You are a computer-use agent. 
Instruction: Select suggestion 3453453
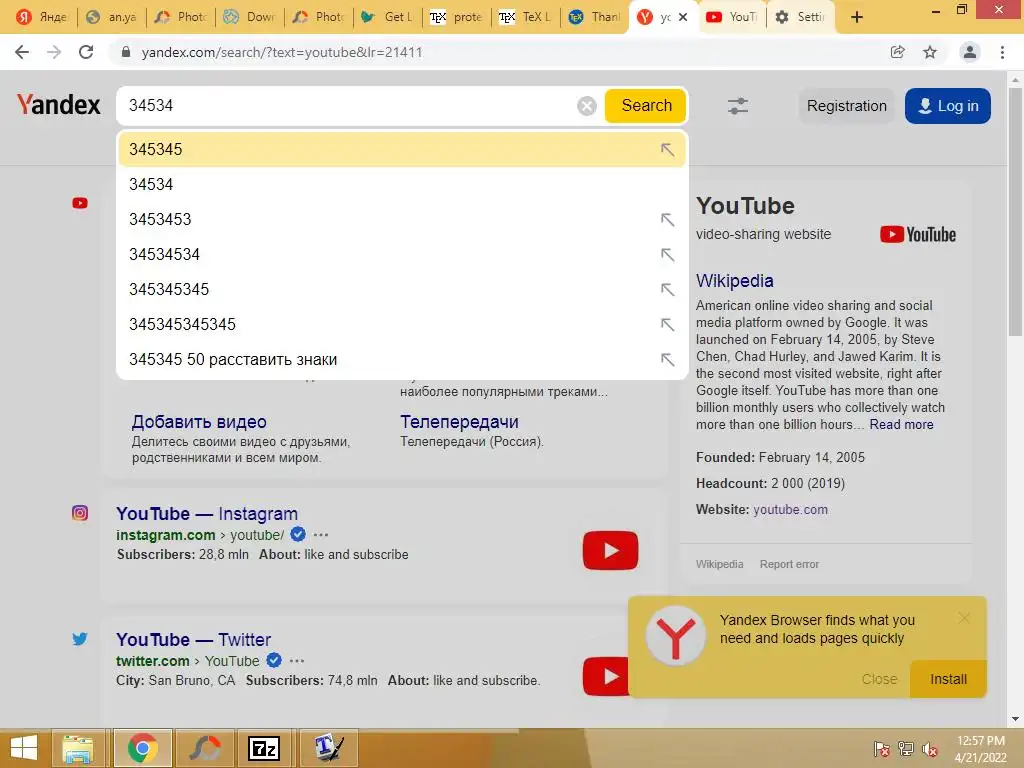(402, 219)
